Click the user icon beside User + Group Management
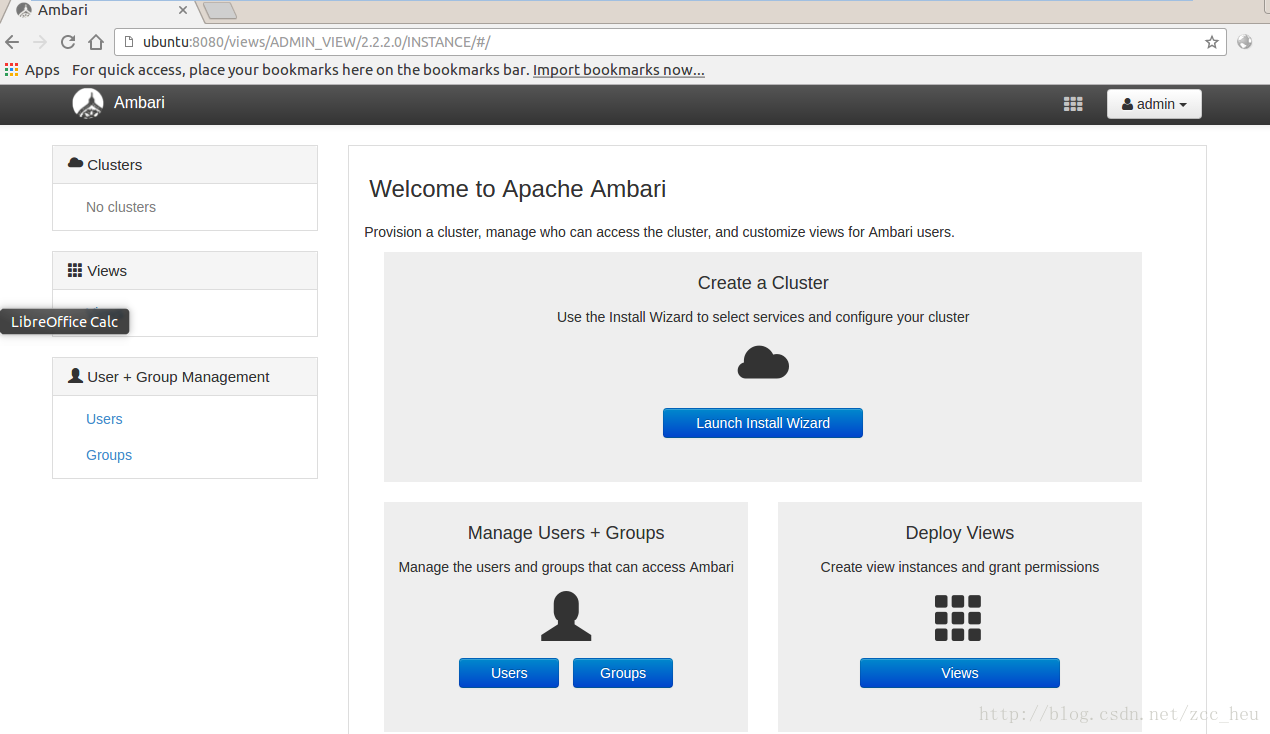 tap(75, 376)
